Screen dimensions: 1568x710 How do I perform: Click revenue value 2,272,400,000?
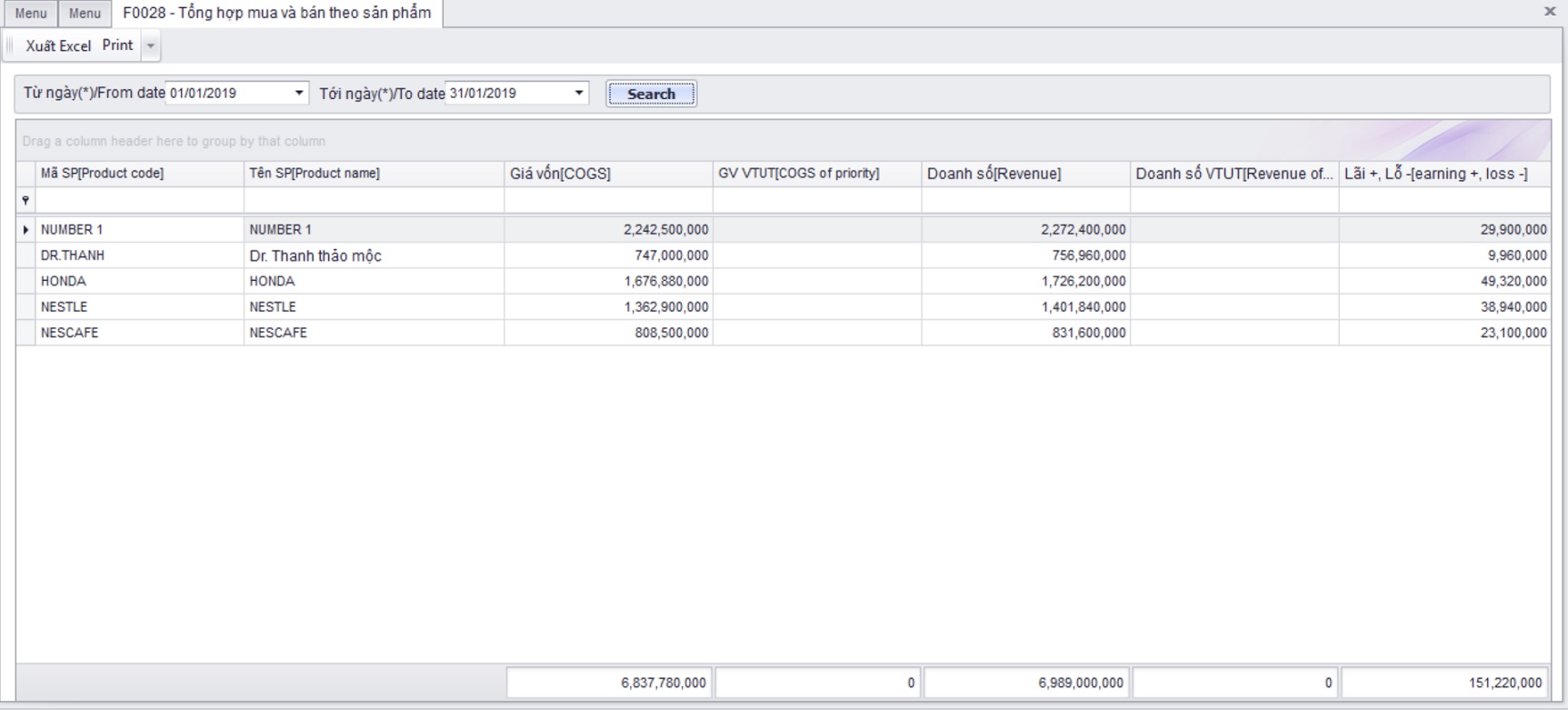pos(1083,230)
